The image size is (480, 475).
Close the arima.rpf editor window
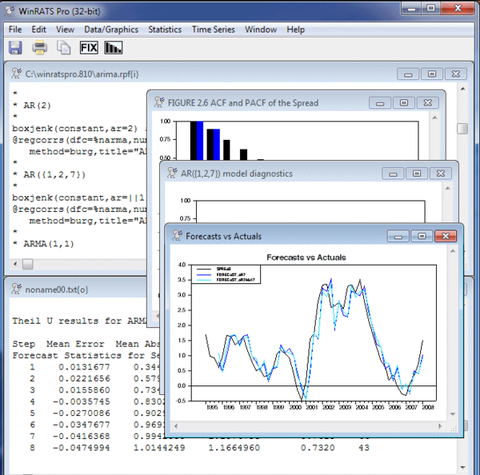tap(456, 74)
